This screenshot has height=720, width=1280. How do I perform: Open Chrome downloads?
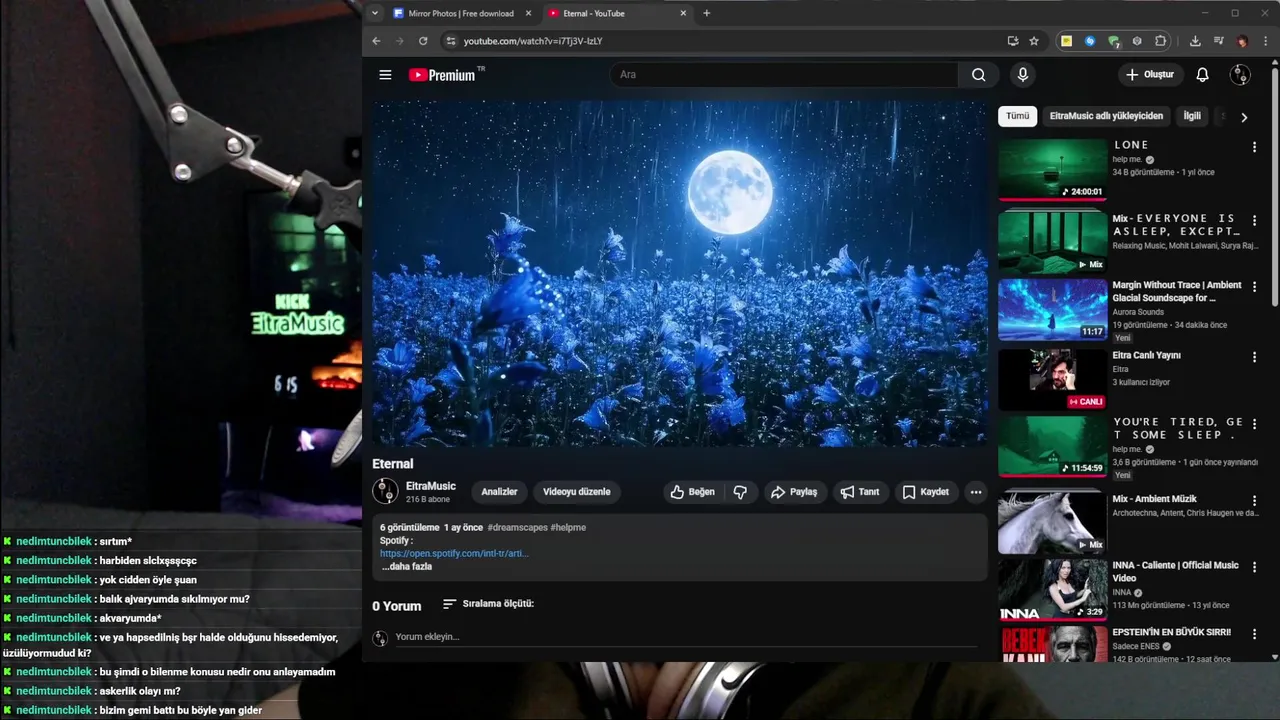coord(1195,41)
